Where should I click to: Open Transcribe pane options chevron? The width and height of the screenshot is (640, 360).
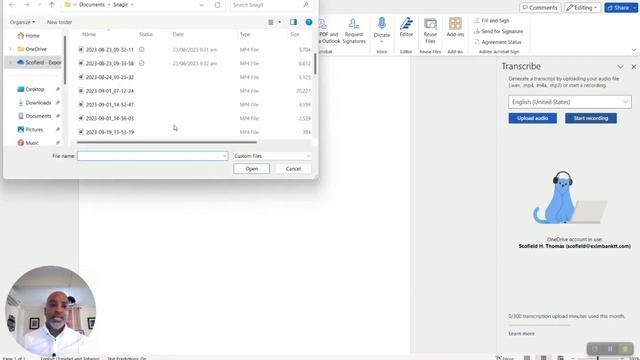[x=620, y=67]
